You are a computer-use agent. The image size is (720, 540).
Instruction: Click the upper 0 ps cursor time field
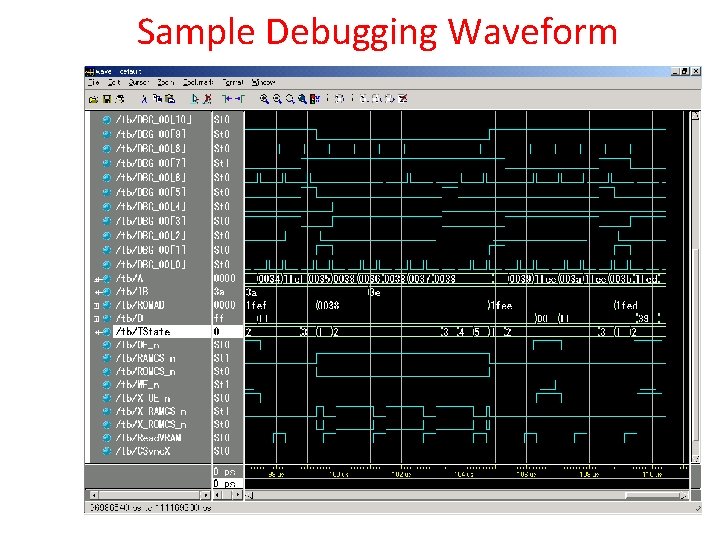pyautogui.click(x=228, y=472)
